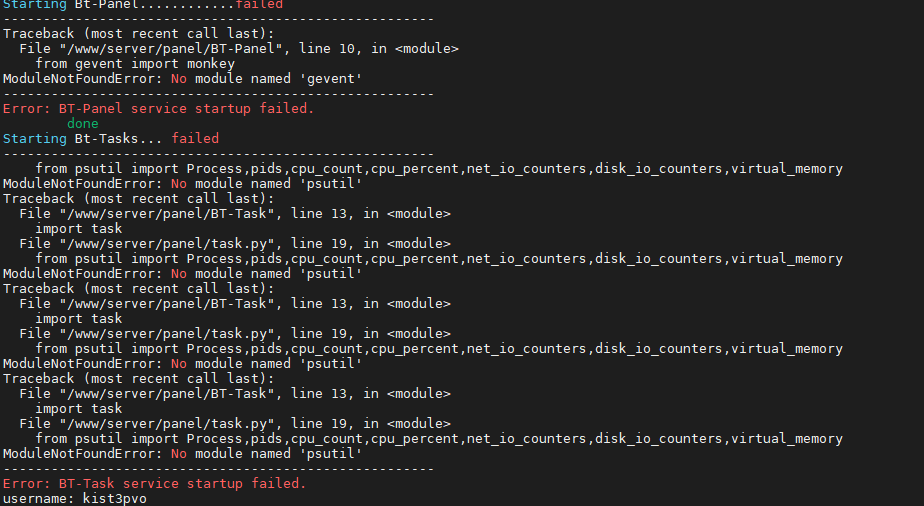Click the first 'import task' line

coord(78,229)
